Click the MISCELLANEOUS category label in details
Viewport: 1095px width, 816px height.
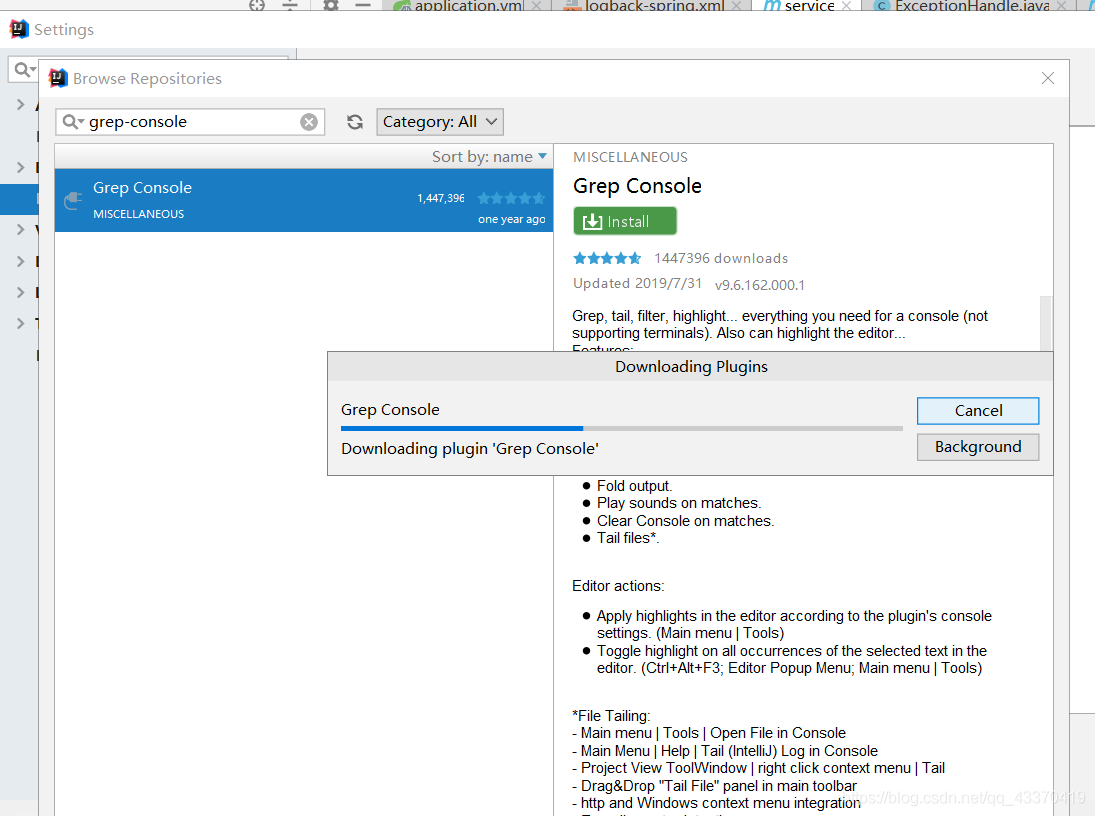pos(630,157)
